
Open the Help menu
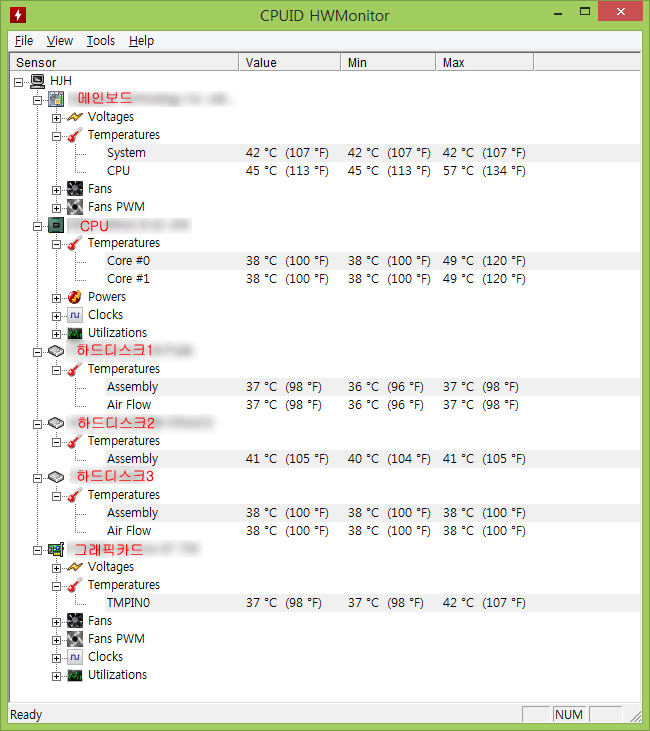coord(141,41)
